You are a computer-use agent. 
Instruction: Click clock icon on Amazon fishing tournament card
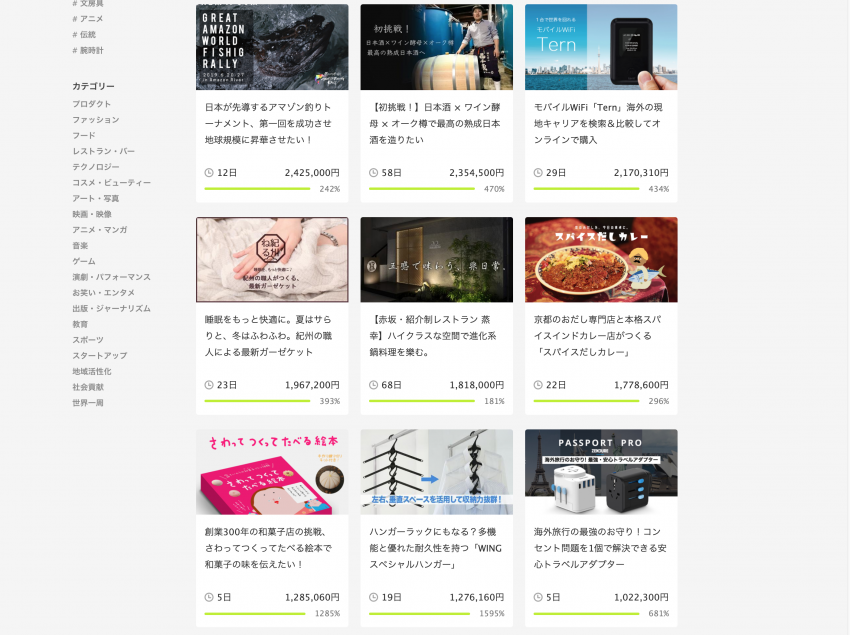(x=209, y=173)
